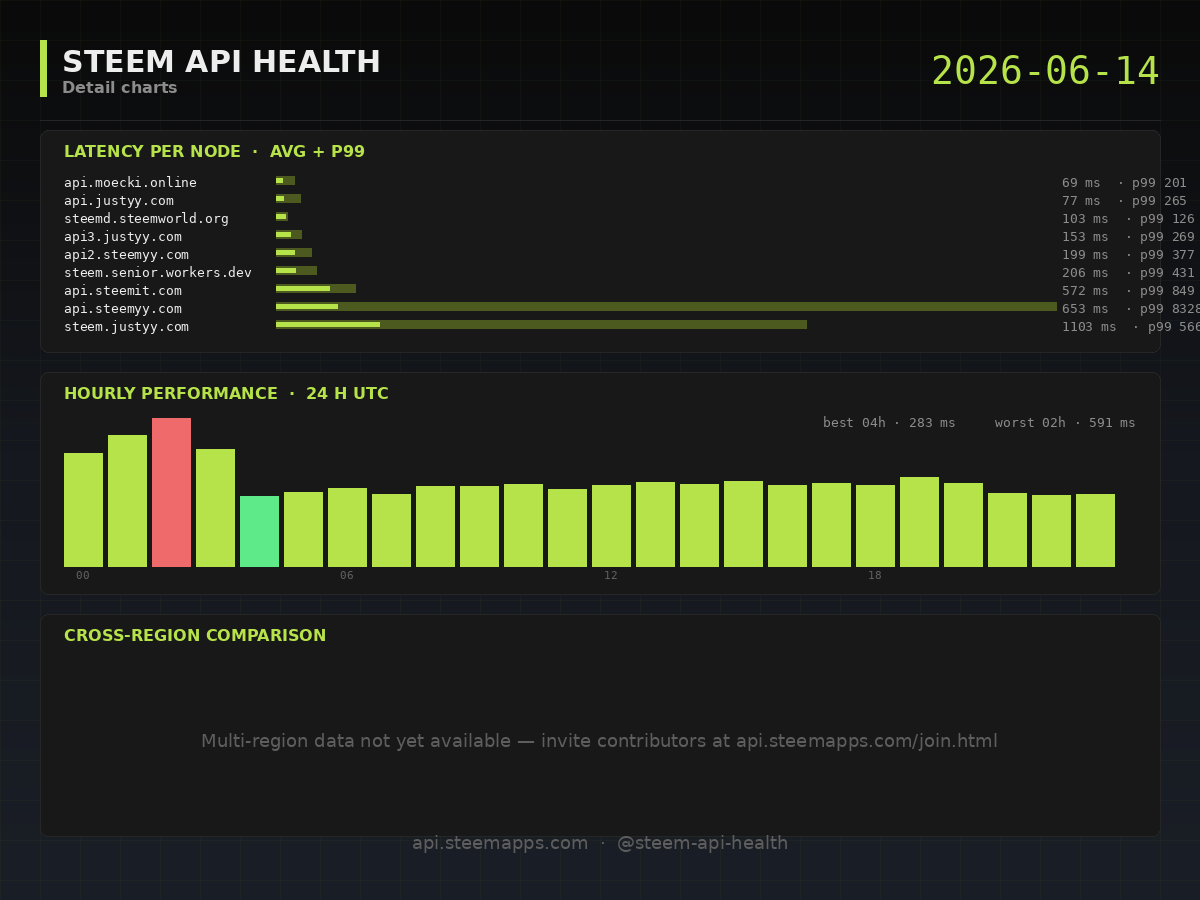
Task: Select the api.justyy.com node label
Action: pyautogui.click(x=119, y=200)
